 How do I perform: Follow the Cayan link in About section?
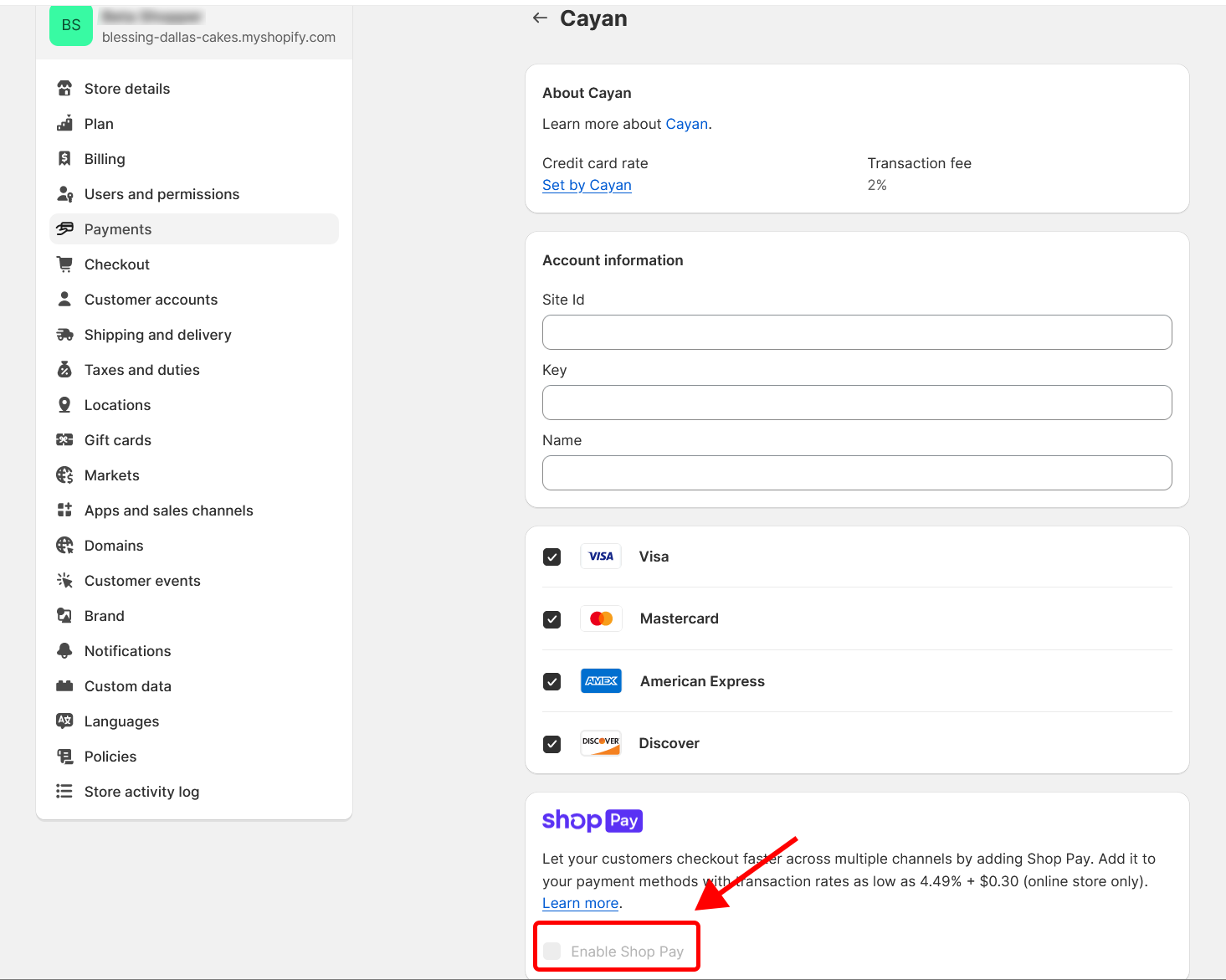point(687,124)
